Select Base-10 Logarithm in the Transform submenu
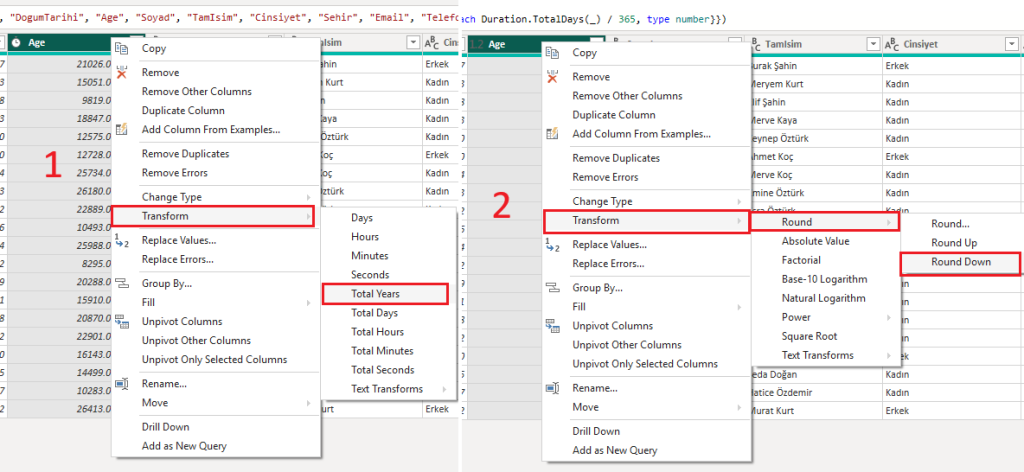Viewport: 1024px width, 472px height. pyautogui.click(x=824, y=279)
